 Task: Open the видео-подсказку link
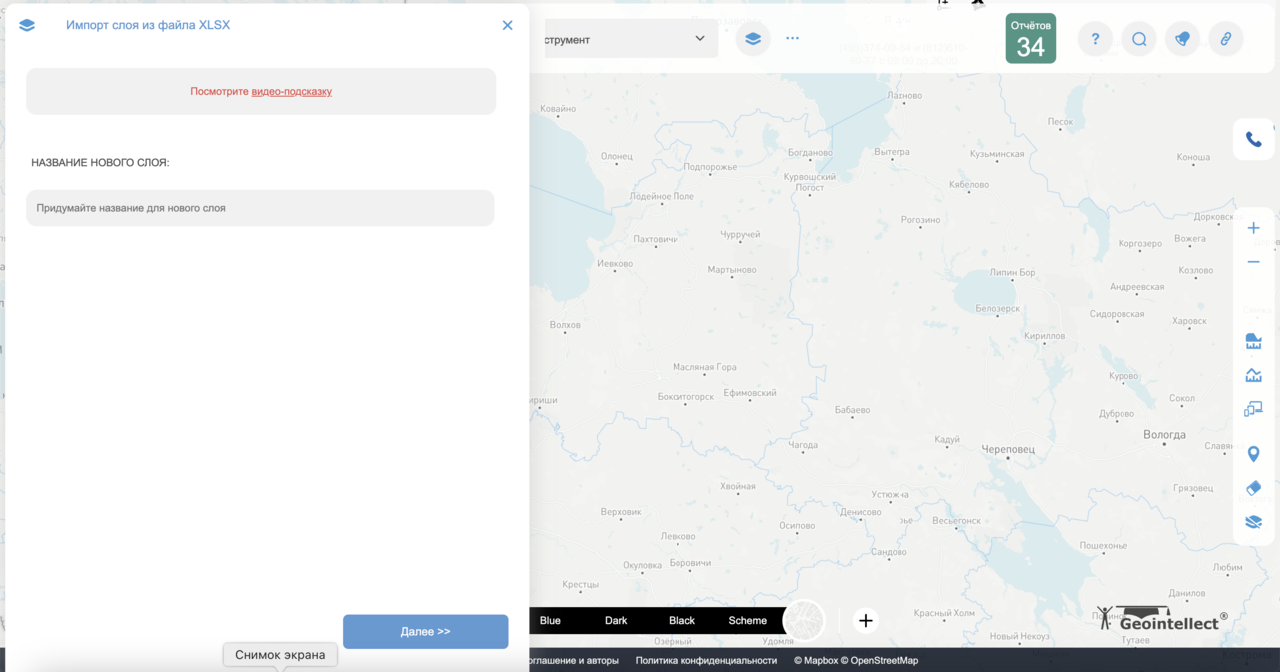pyautogui.click(x=291, y=91)
